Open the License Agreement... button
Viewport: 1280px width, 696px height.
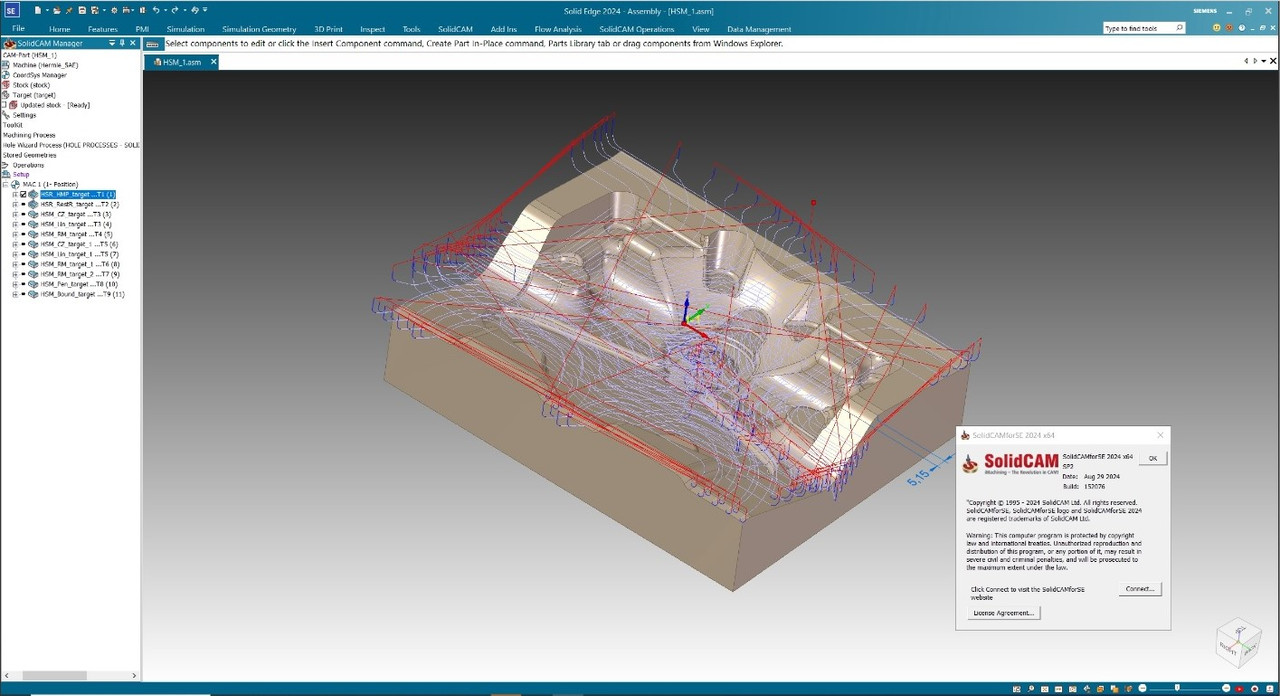coord(1004,612)
